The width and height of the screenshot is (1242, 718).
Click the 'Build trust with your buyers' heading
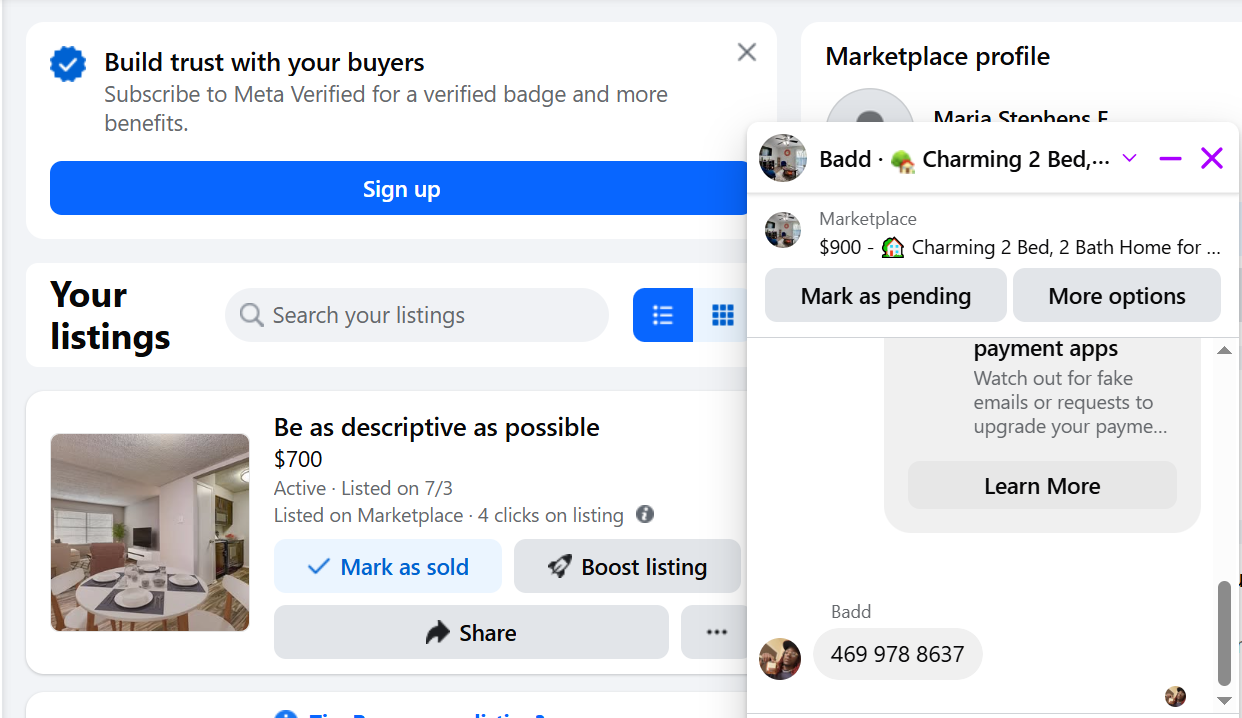click(264, 62)
